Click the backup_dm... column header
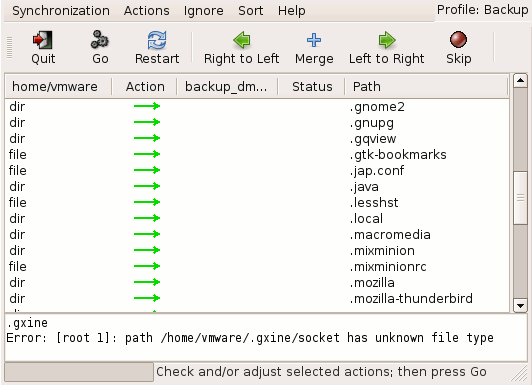The width and height of the screenshot is (532, 385). [227, 86]
